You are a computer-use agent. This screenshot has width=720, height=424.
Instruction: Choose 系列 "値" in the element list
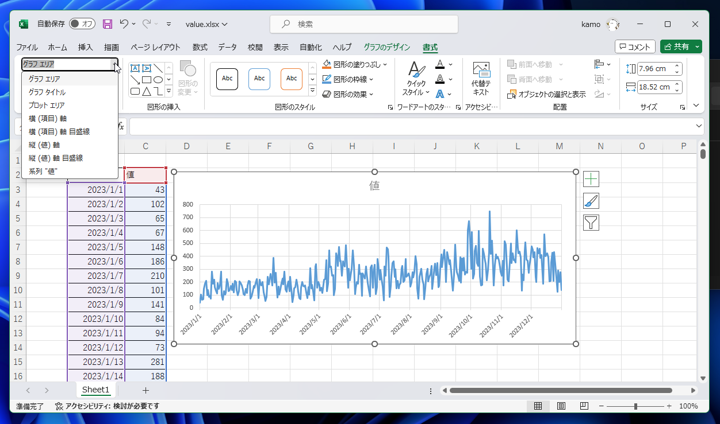click(43, 171)
